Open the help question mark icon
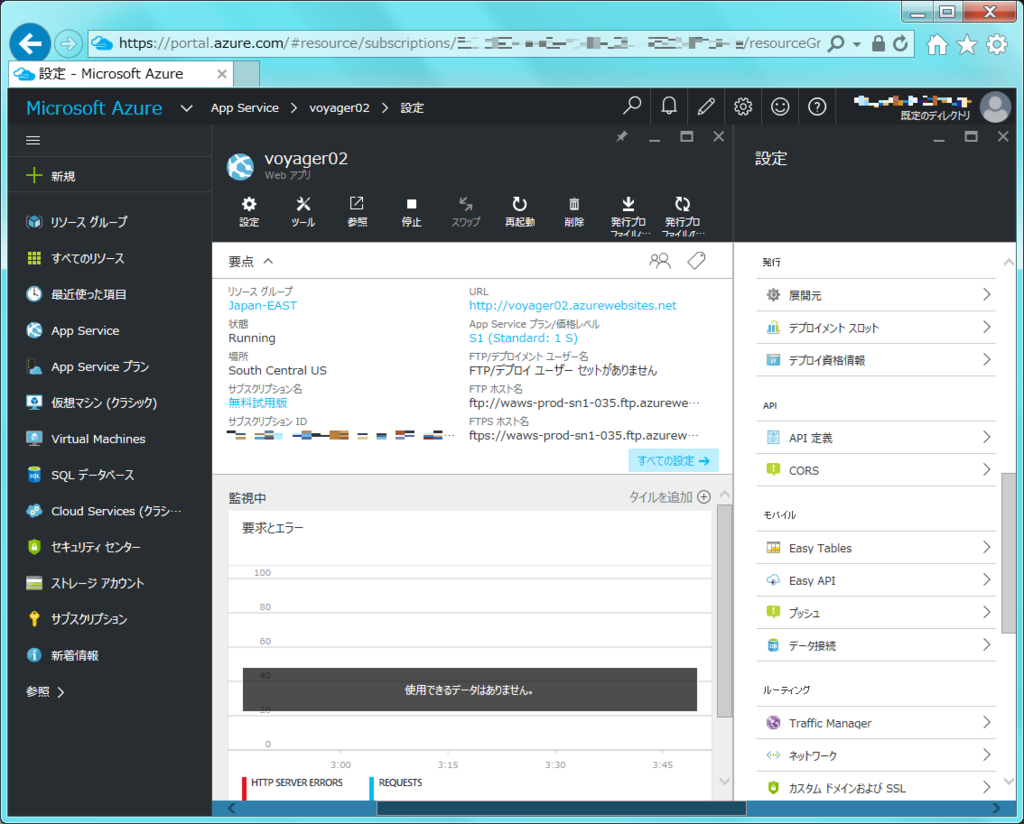 [817, 106]
